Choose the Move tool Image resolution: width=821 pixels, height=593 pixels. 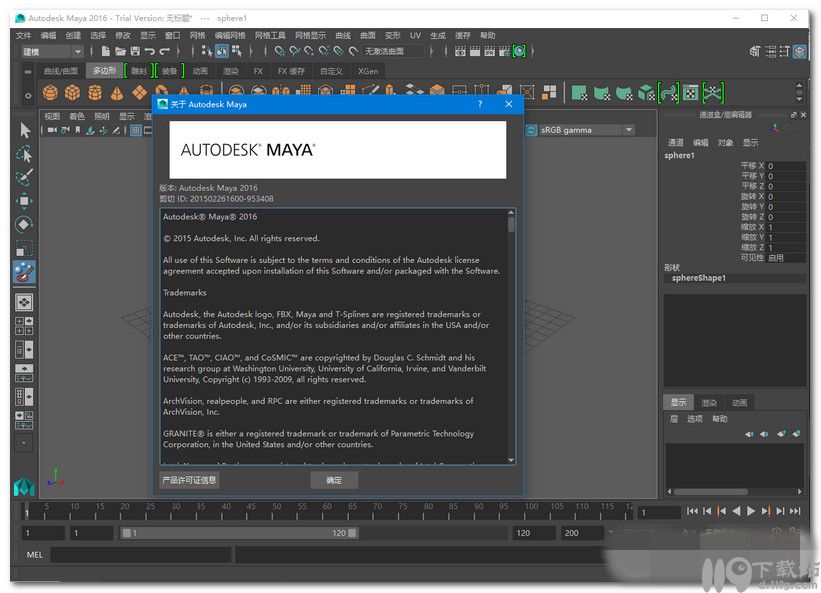(x=24, y=200)
